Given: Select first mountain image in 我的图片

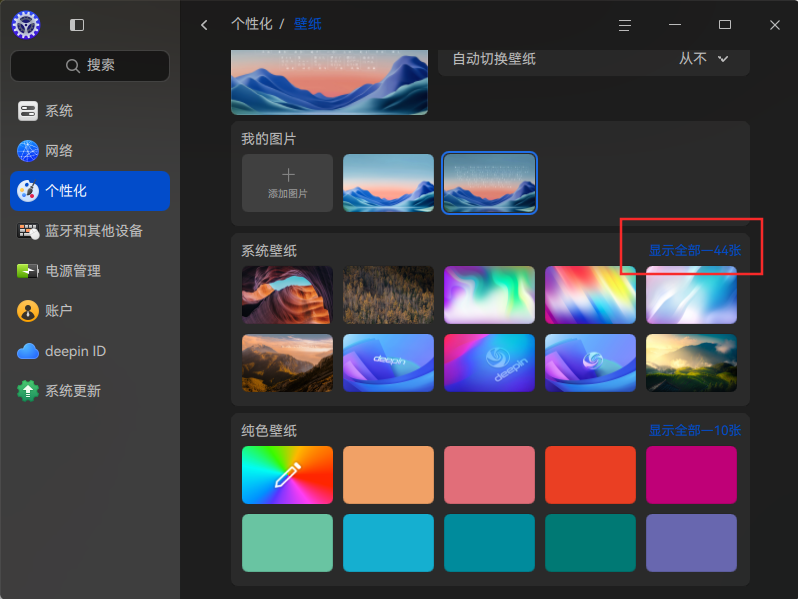Looking at the screenshot, I should click(x=388, y=183).
